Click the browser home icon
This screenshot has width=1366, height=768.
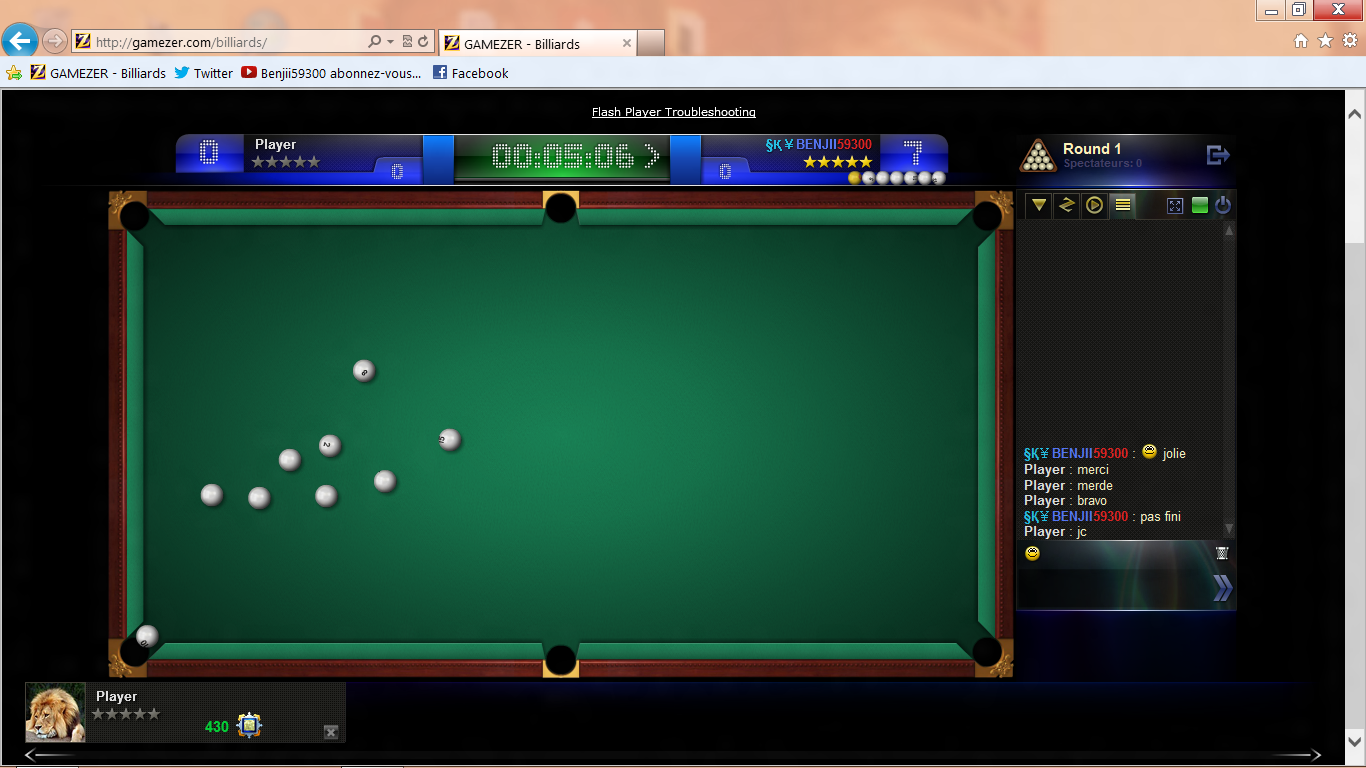[1301, 41]
